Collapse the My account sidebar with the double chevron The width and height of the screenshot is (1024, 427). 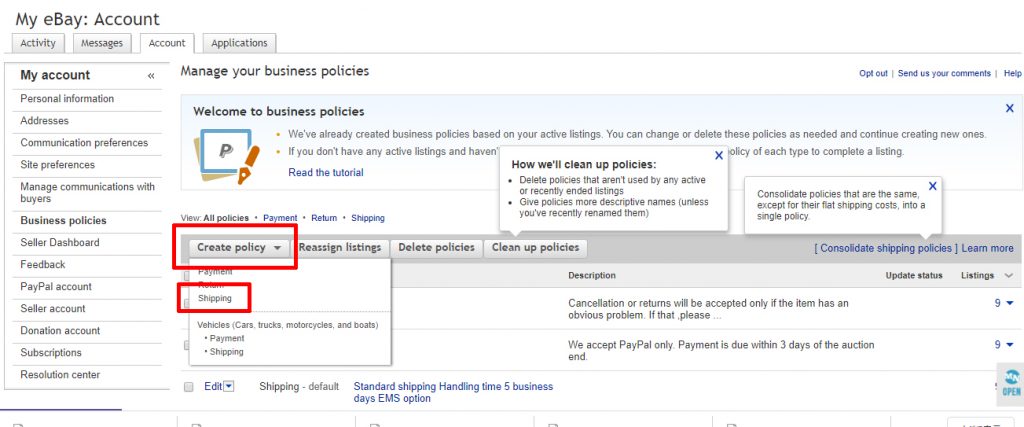[x=151, y=76]
